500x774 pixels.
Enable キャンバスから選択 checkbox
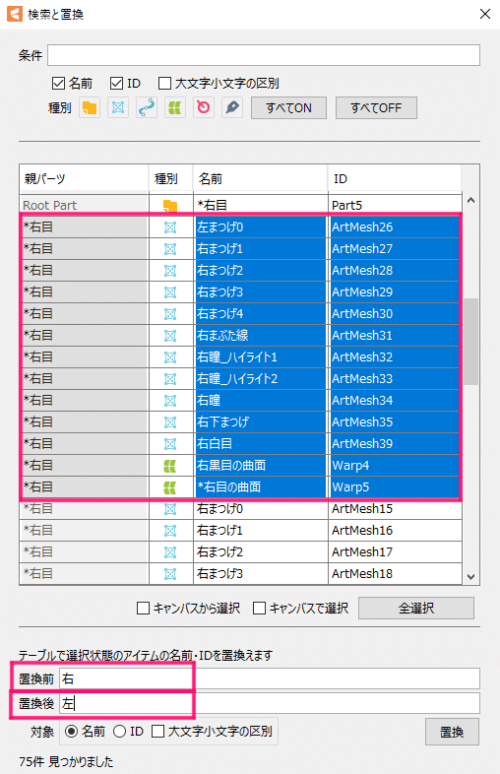coord(143,608)
